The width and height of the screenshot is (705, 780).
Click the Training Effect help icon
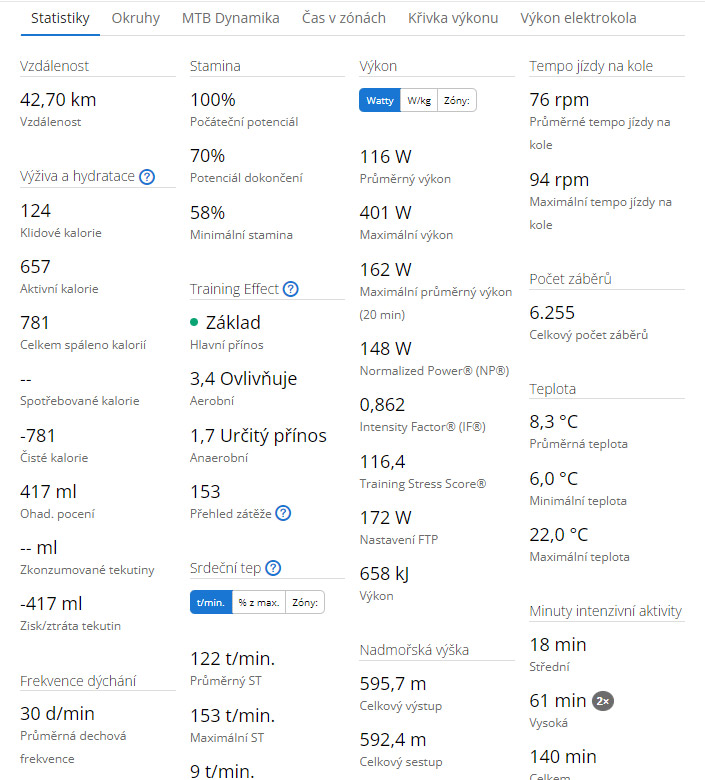(291, 289)
